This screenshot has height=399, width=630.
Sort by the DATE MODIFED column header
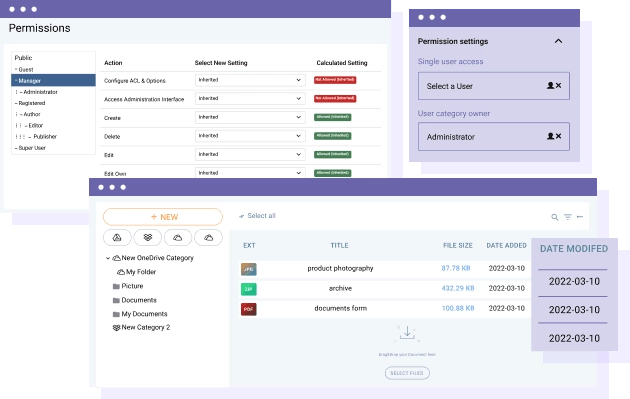pos(574,249)
